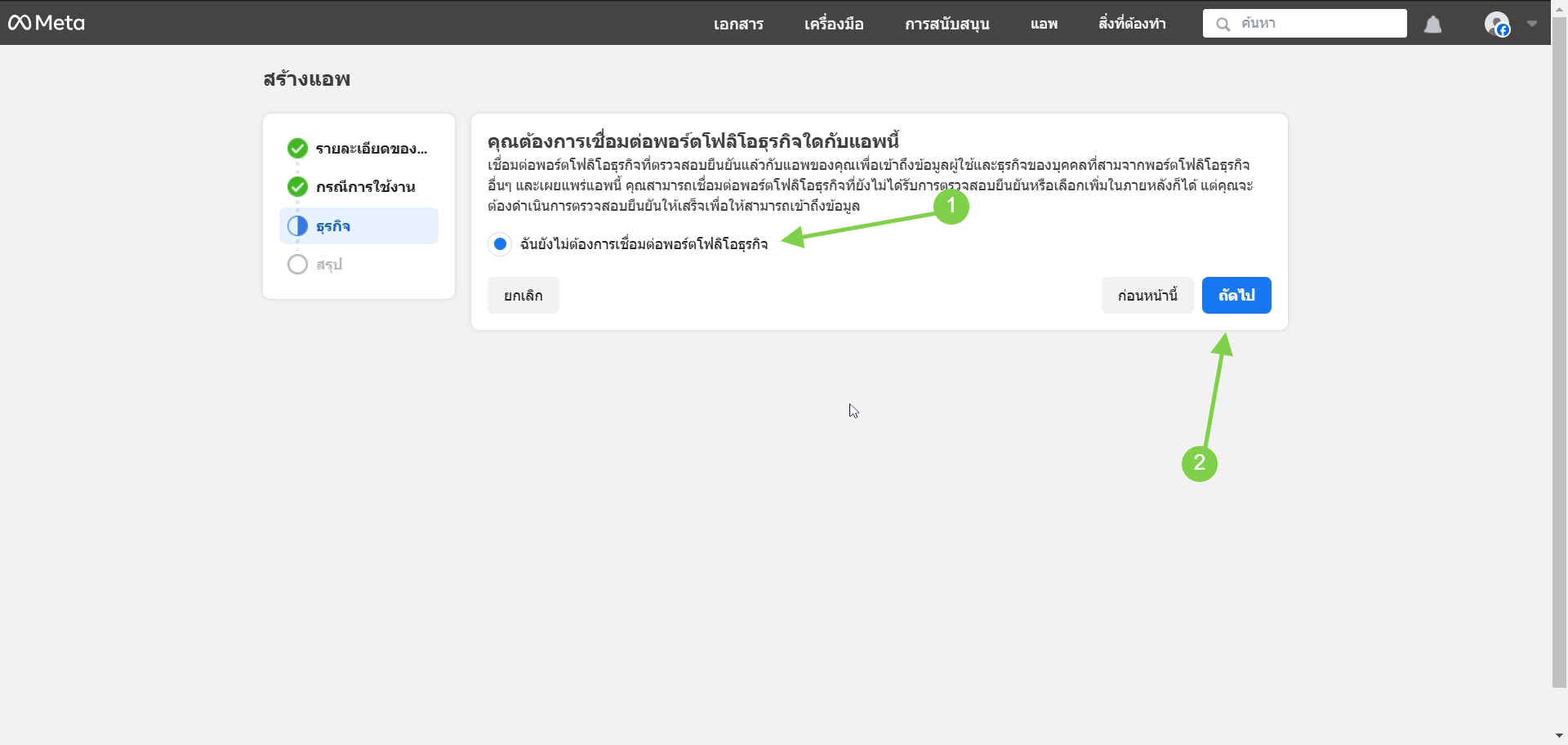Go to the รายละเอียดของ... step

pos(359,149)
